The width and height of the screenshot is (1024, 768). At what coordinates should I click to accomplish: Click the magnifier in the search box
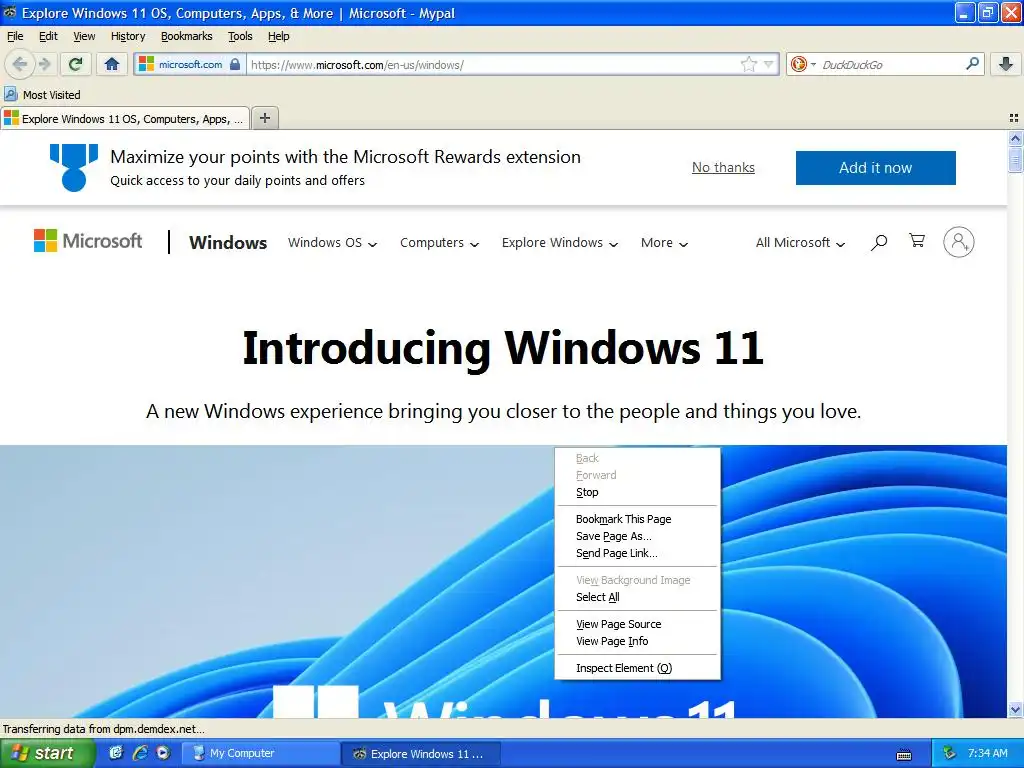pos(972,63)
